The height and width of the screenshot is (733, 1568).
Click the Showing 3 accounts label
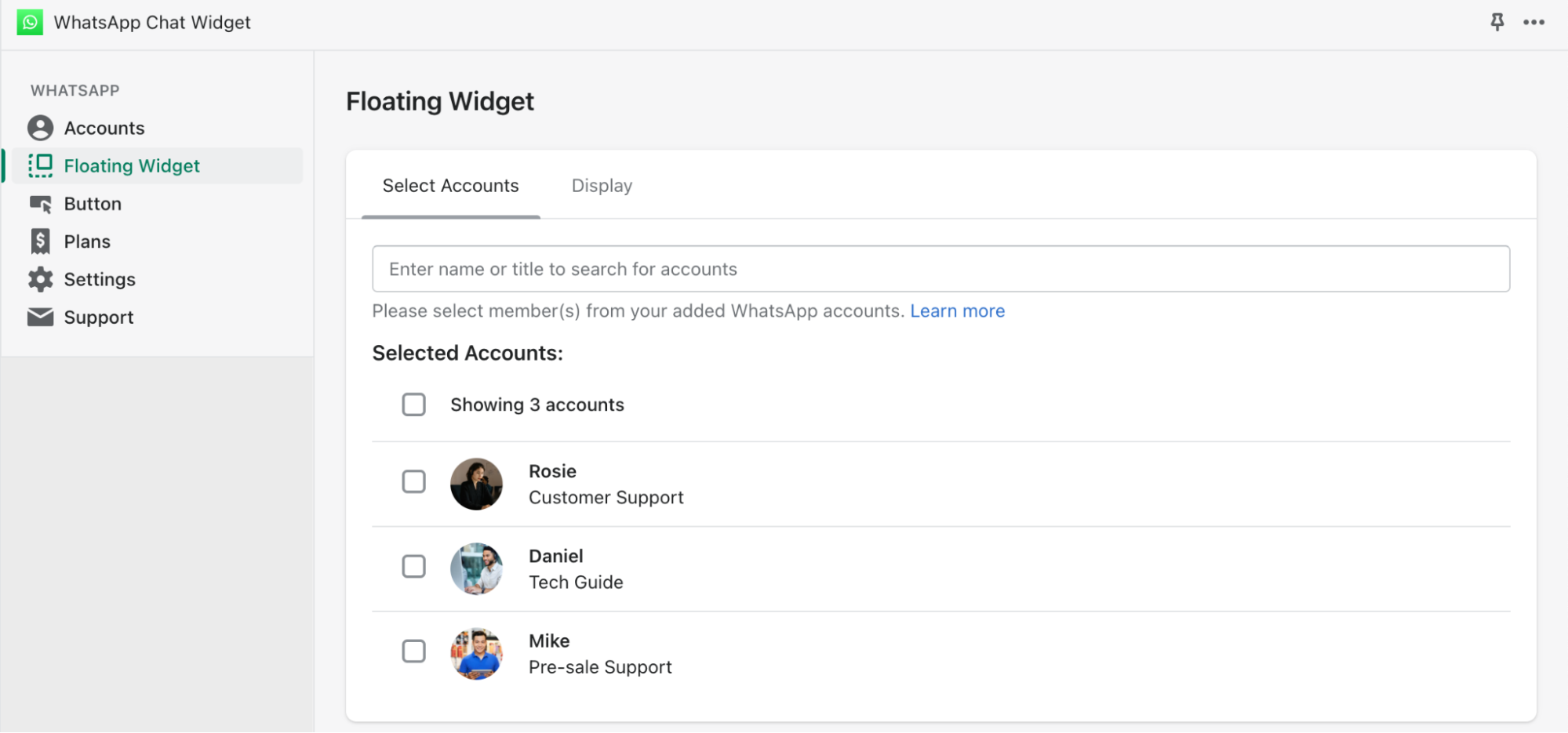click(537, 405)
